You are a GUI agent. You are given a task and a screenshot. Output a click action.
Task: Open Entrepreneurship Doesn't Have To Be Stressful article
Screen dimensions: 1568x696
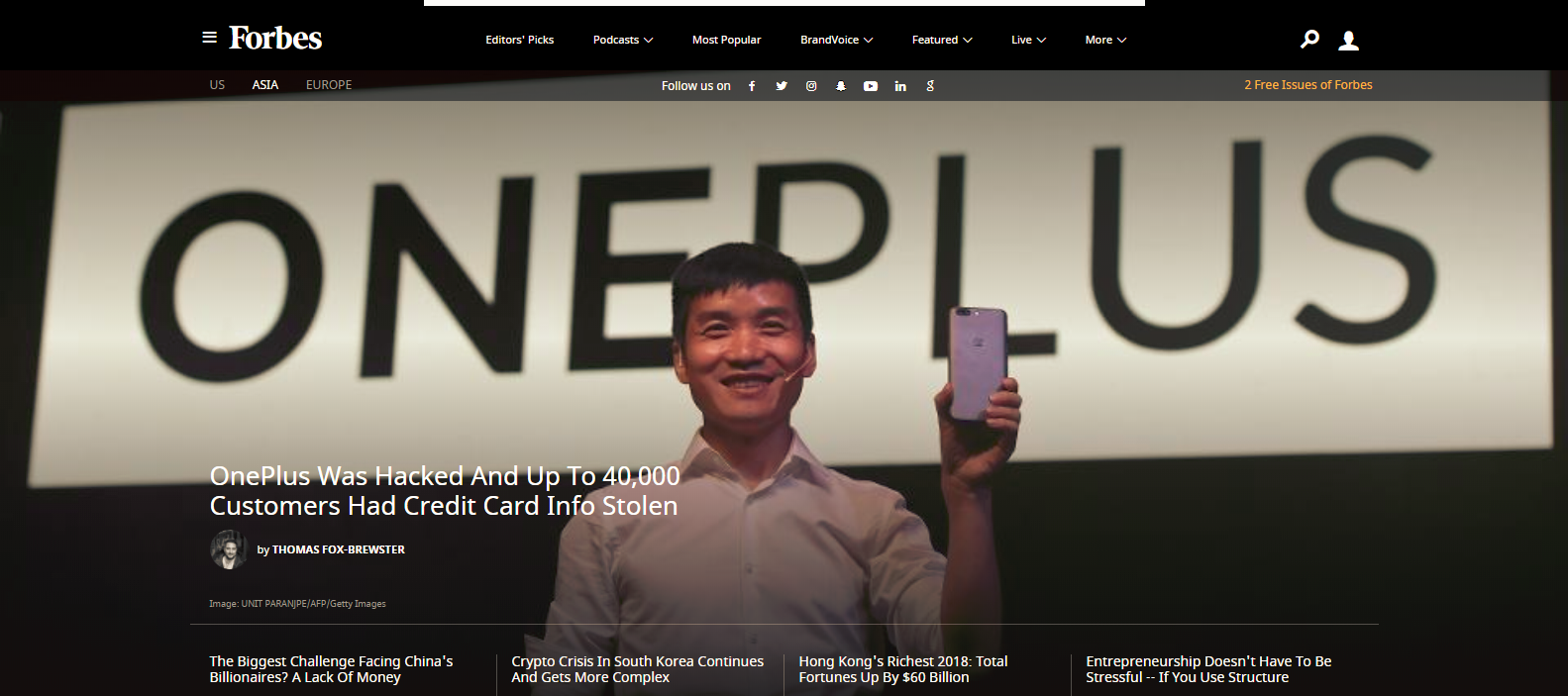click(1208, 669)
